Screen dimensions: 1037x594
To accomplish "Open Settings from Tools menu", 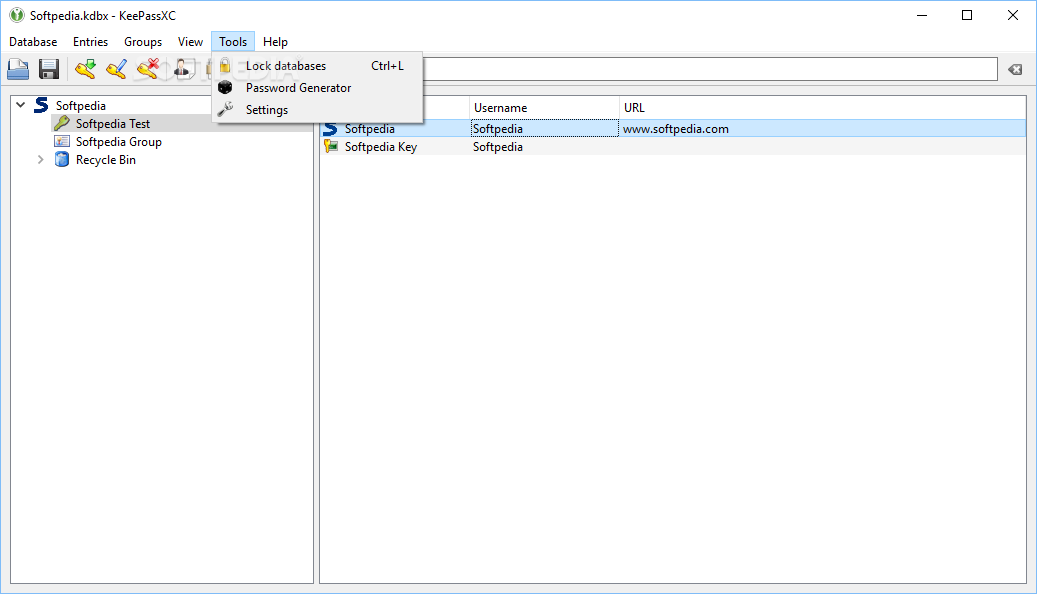I will [x=317, y=109].
